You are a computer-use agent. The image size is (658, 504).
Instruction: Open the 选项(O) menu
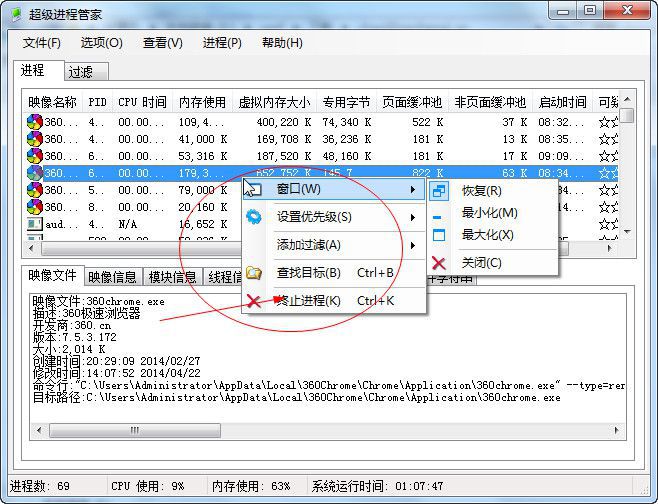click(102, 43)
